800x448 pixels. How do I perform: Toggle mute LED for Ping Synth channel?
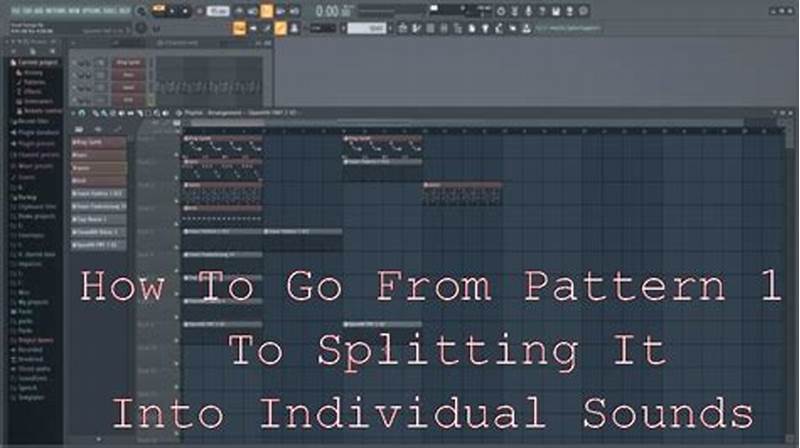(74, 63)
